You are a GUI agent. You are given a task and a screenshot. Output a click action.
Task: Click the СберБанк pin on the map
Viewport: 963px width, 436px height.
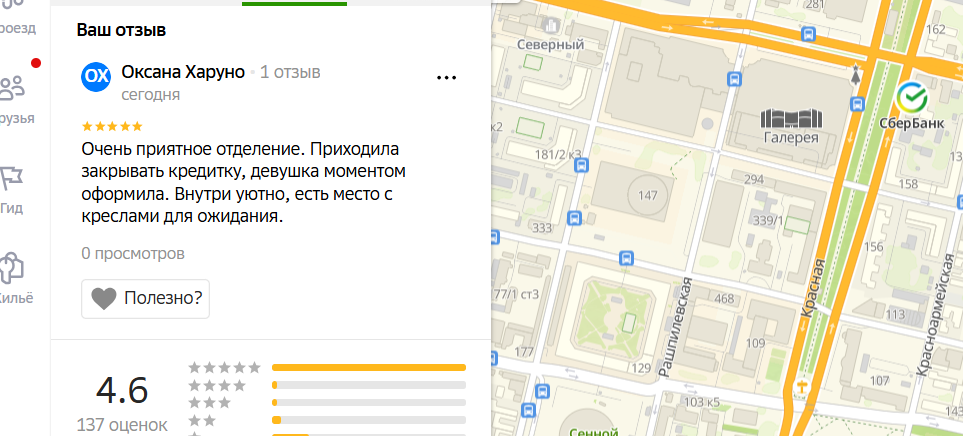pos(911,96)
